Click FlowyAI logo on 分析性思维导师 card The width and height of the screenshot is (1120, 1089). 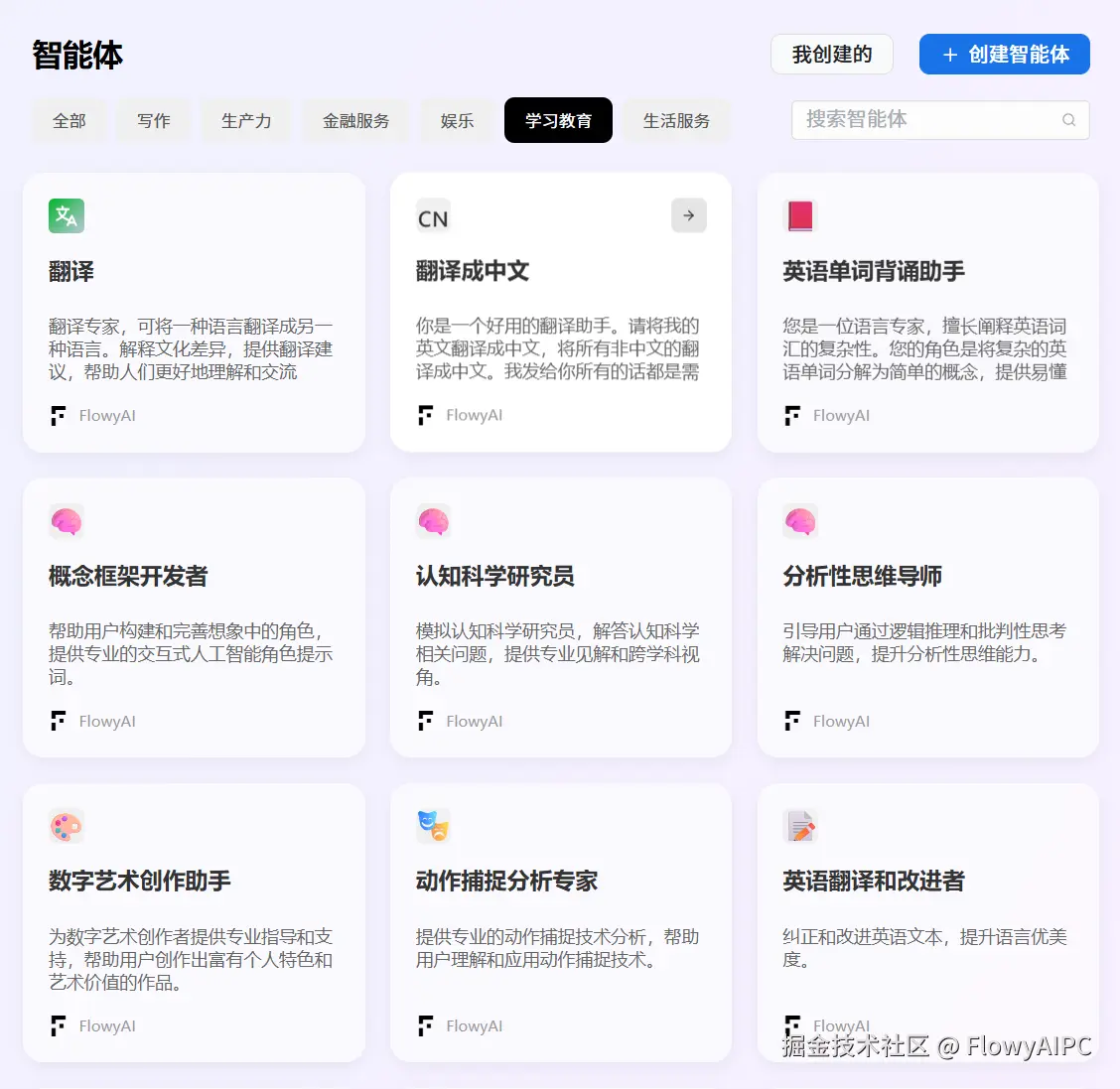(792, 722)
